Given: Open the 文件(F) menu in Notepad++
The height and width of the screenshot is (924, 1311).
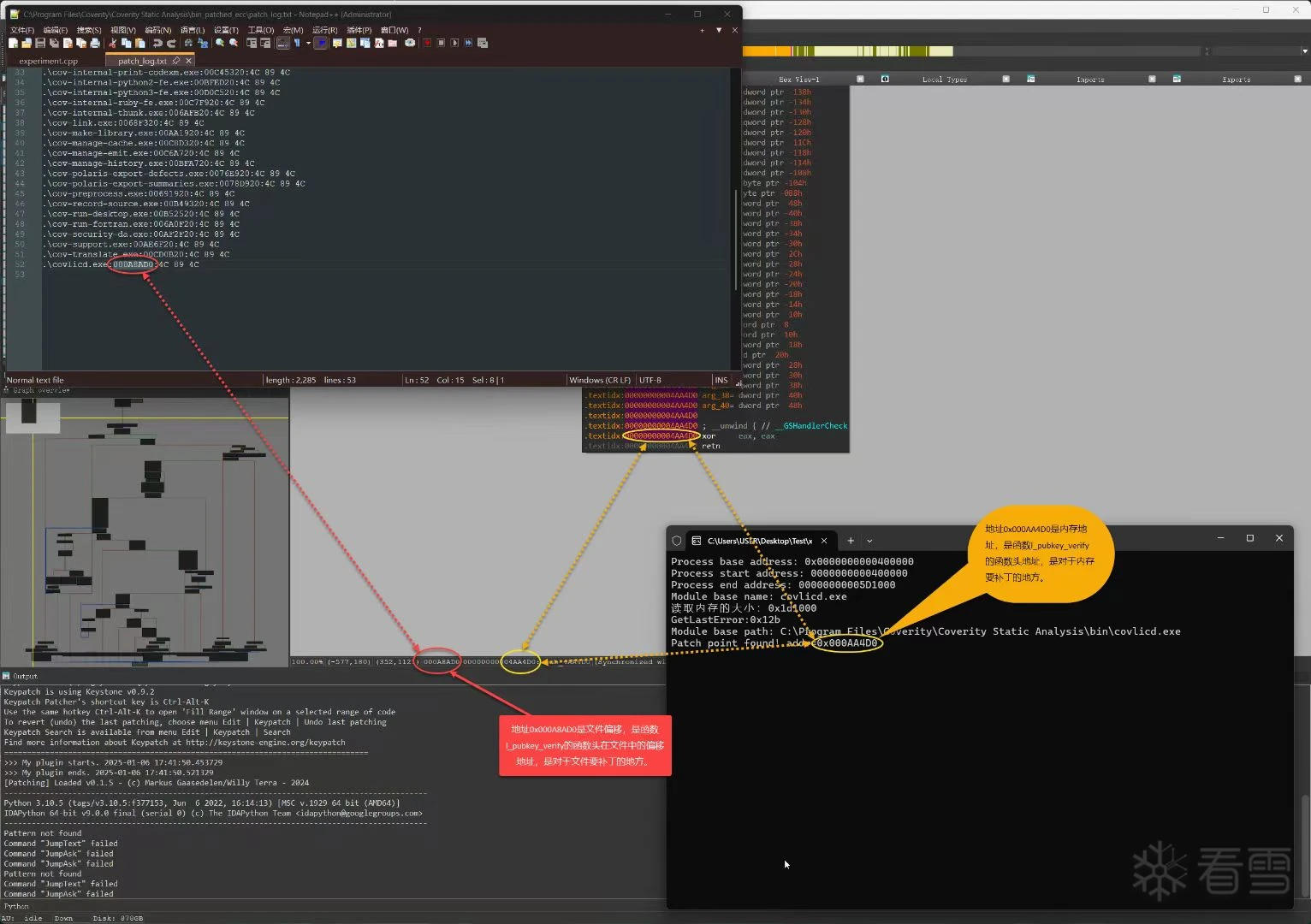Looking at the screenshot, I should [22, 30].
